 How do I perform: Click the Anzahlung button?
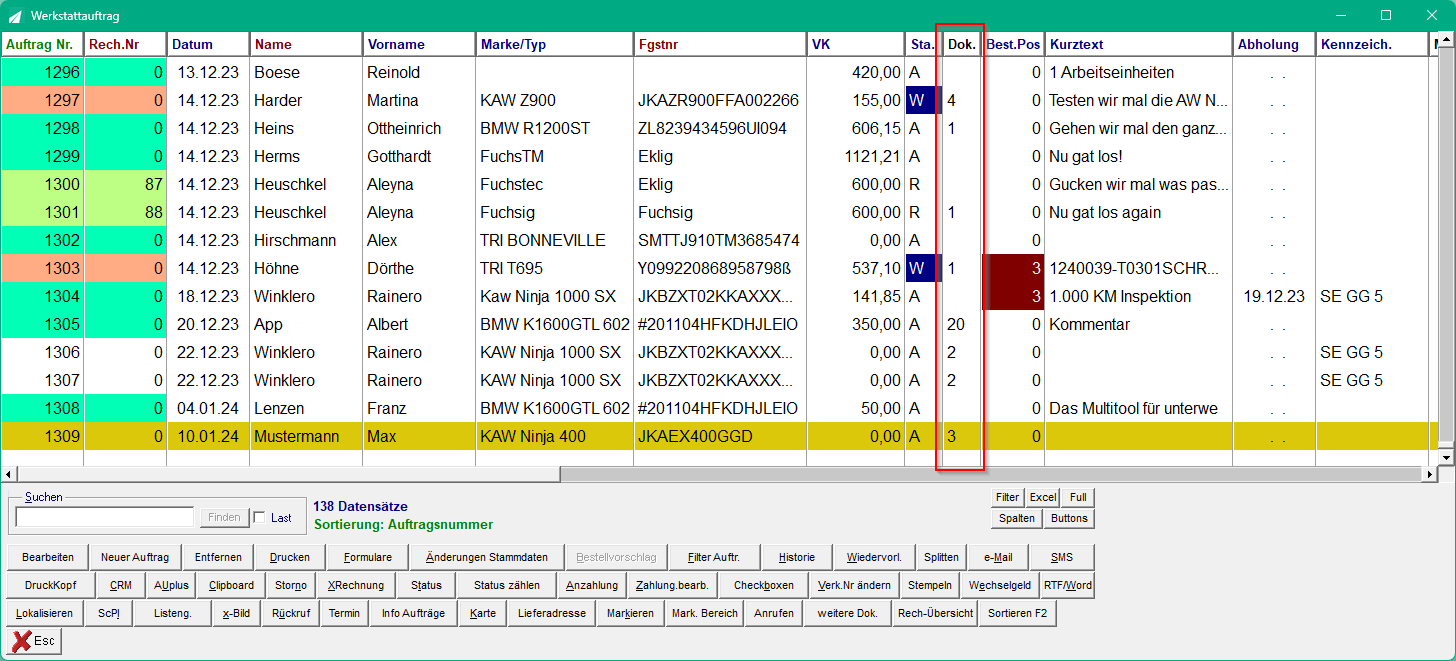pos(592,585)
